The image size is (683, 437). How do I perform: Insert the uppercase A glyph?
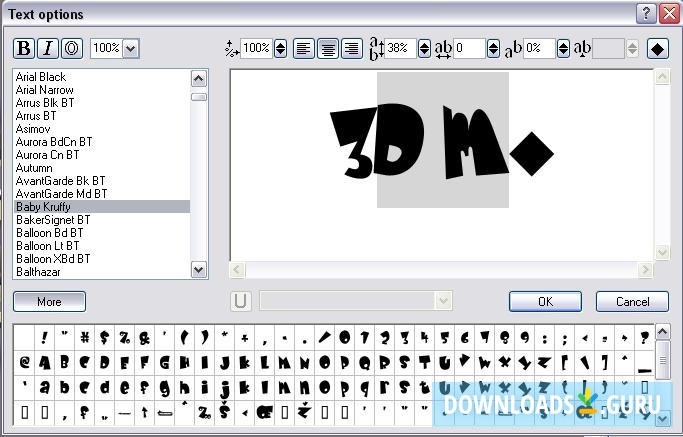44,362
